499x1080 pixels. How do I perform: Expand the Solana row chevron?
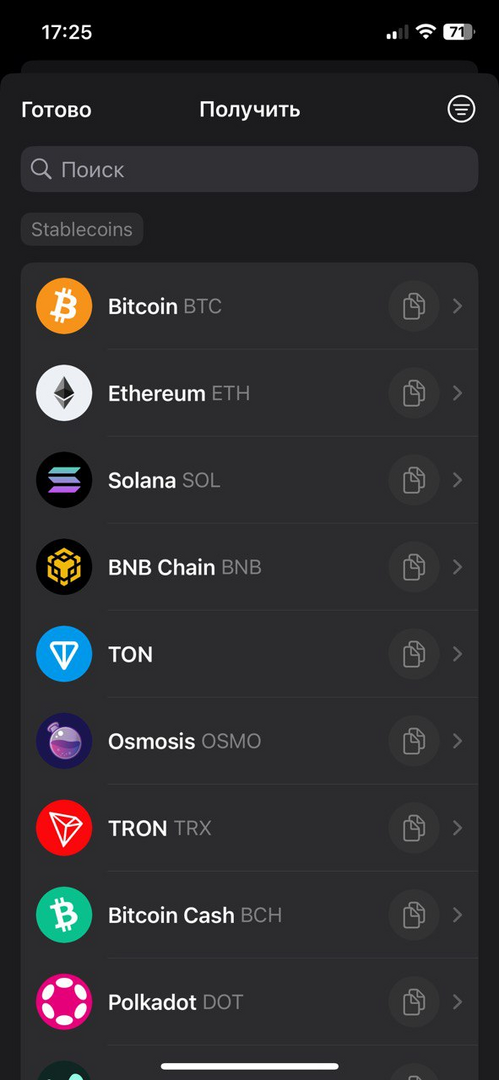click(458, 479)
